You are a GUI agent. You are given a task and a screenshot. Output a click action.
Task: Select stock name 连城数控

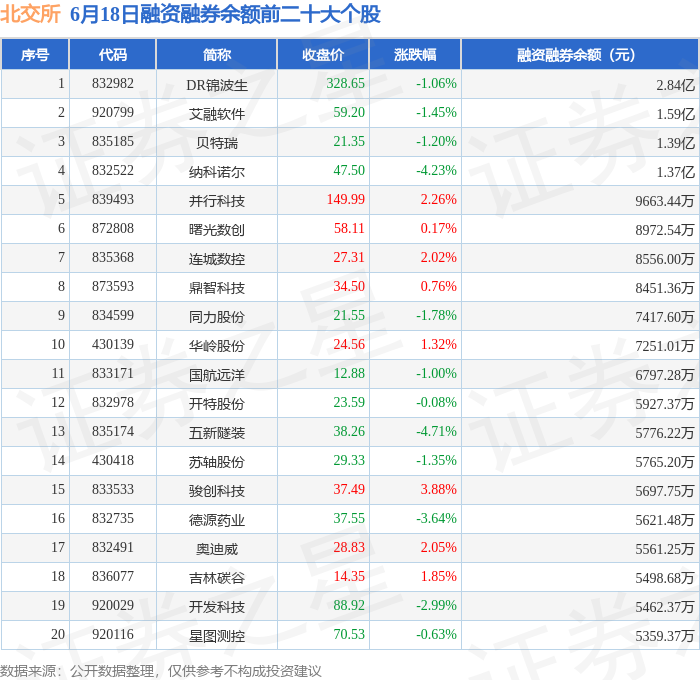pos(217,259)
